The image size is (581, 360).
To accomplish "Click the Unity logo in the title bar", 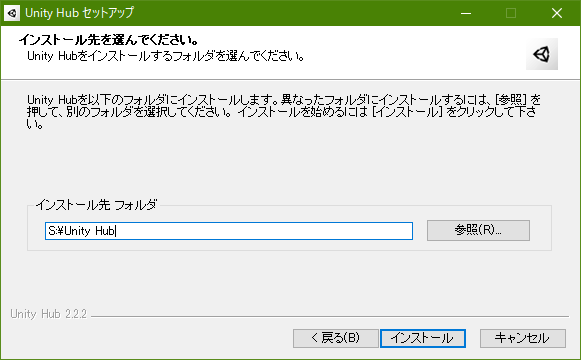I will [12, 13].
